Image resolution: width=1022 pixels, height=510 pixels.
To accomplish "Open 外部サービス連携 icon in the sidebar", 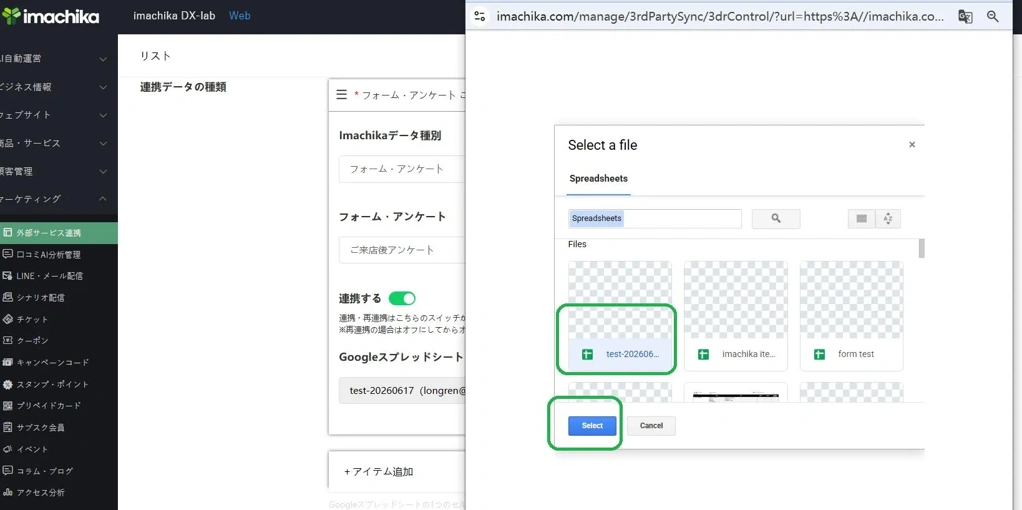I will point(8,233).
